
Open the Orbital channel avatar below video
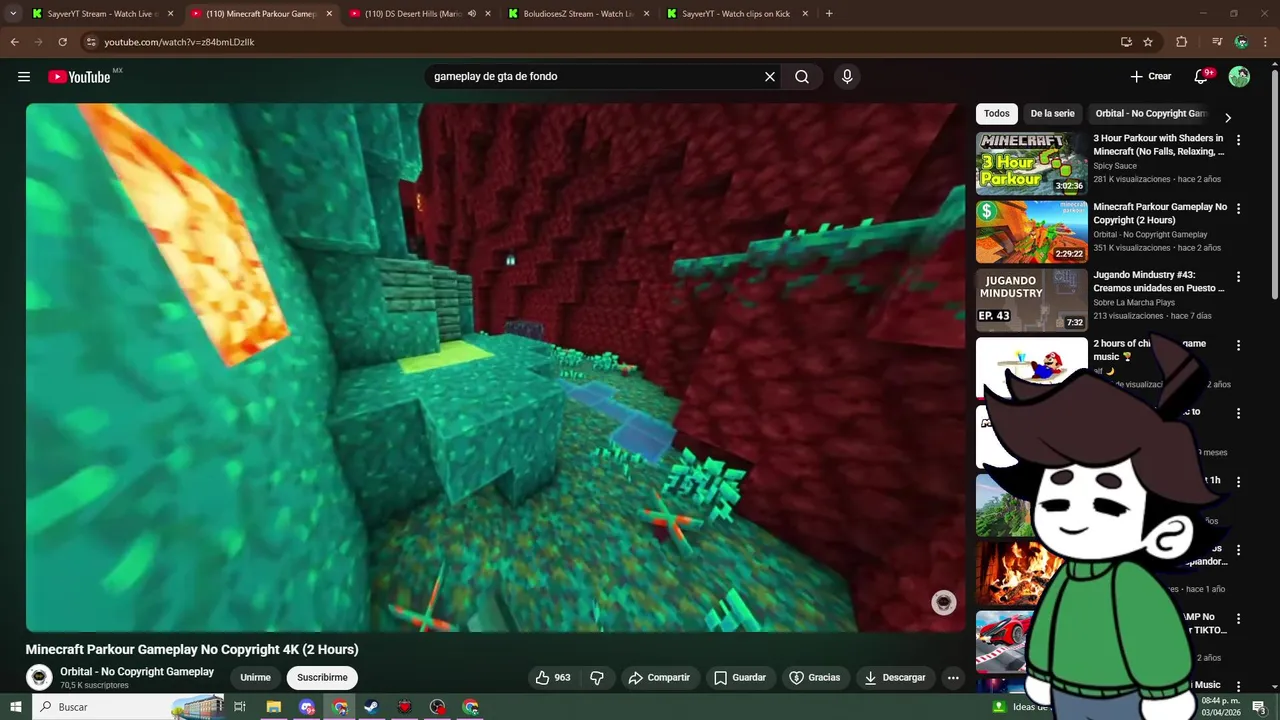39,678
